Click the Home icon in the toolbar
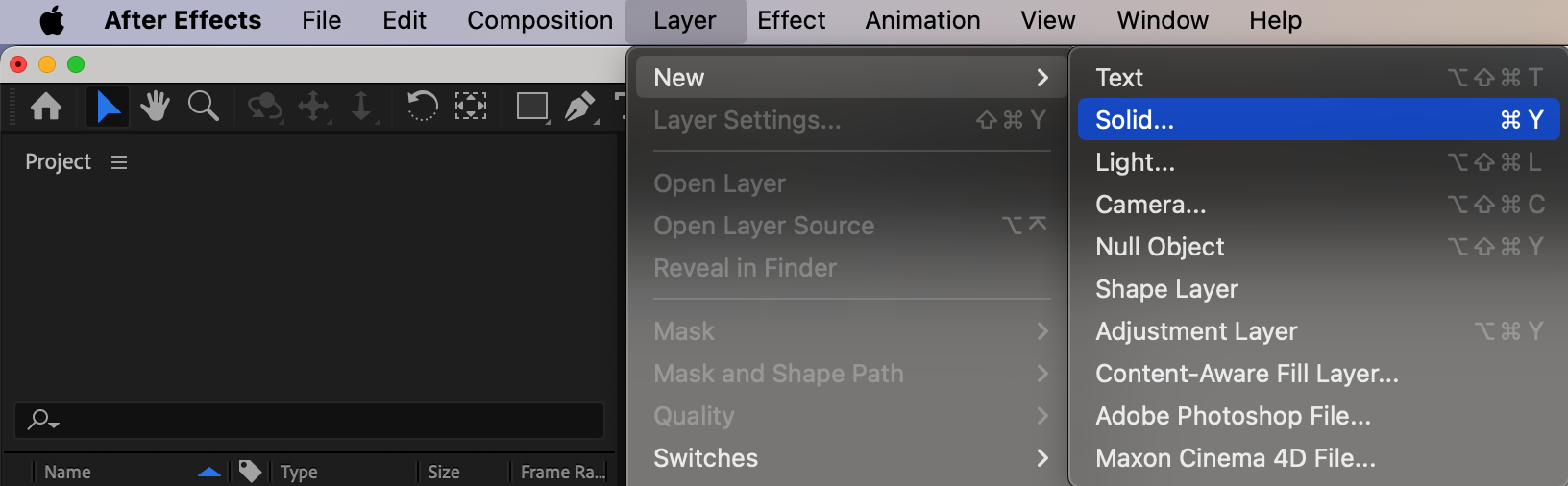This screenshot has width=1568, height=486. pyautogui.click(x=46, y=106)
